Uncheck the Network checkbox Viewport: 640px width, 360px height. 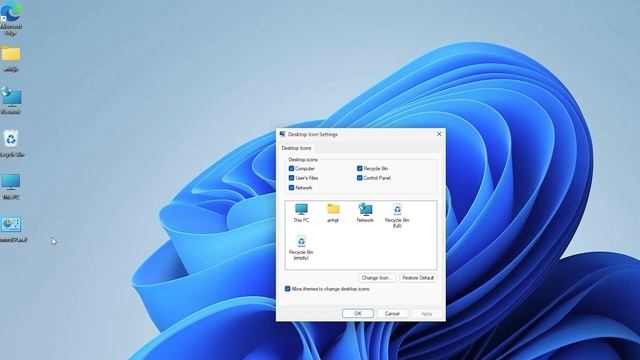[x=291, y=188]
